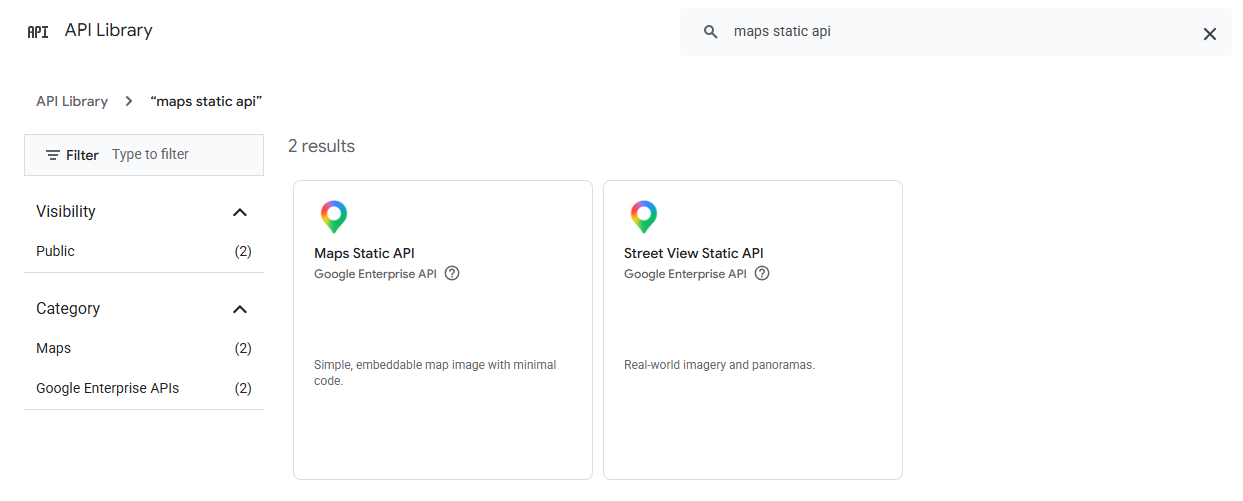Click the Filter label
The height and width of the screenshot is (501, 1243).
click(x=82, y=155)
